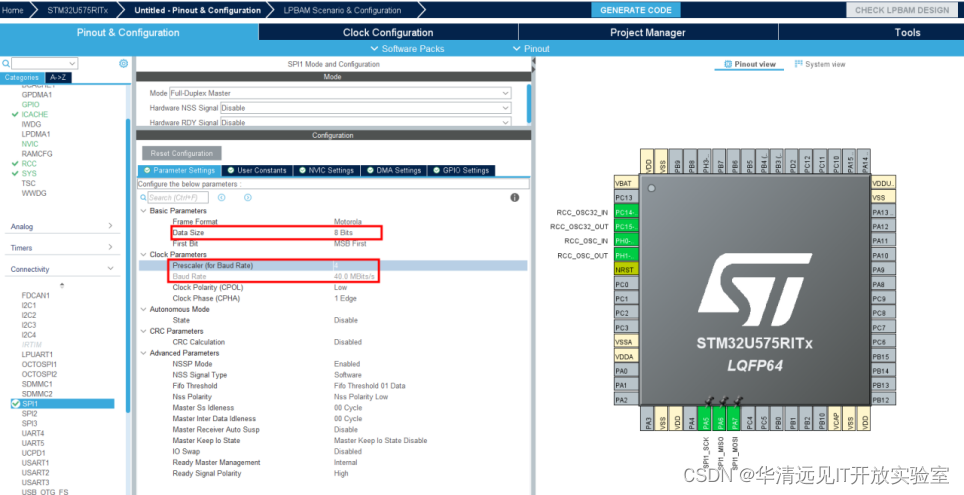Click GENERATE CODE button
This screenshot has height=495, width=964.
coord(636,10)
